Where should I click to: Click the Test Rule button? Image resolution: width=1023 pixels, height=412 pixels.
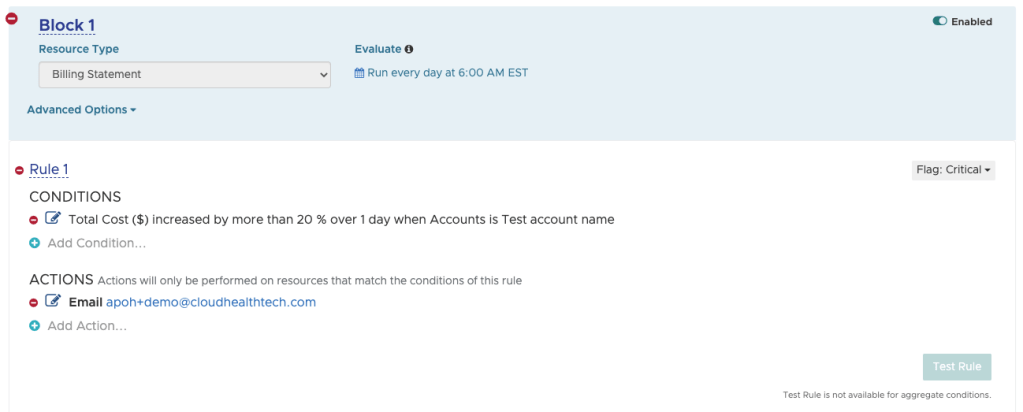956,367
